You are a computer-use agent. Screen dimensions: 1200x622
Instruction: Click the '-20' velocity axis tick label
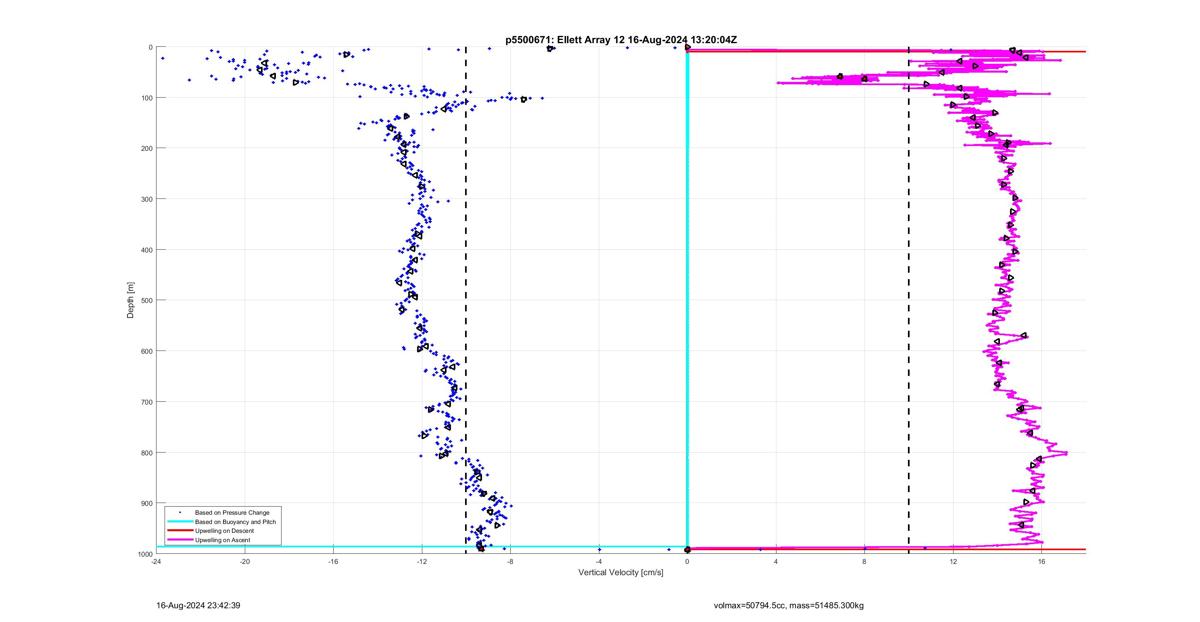[x=245, y=562]
